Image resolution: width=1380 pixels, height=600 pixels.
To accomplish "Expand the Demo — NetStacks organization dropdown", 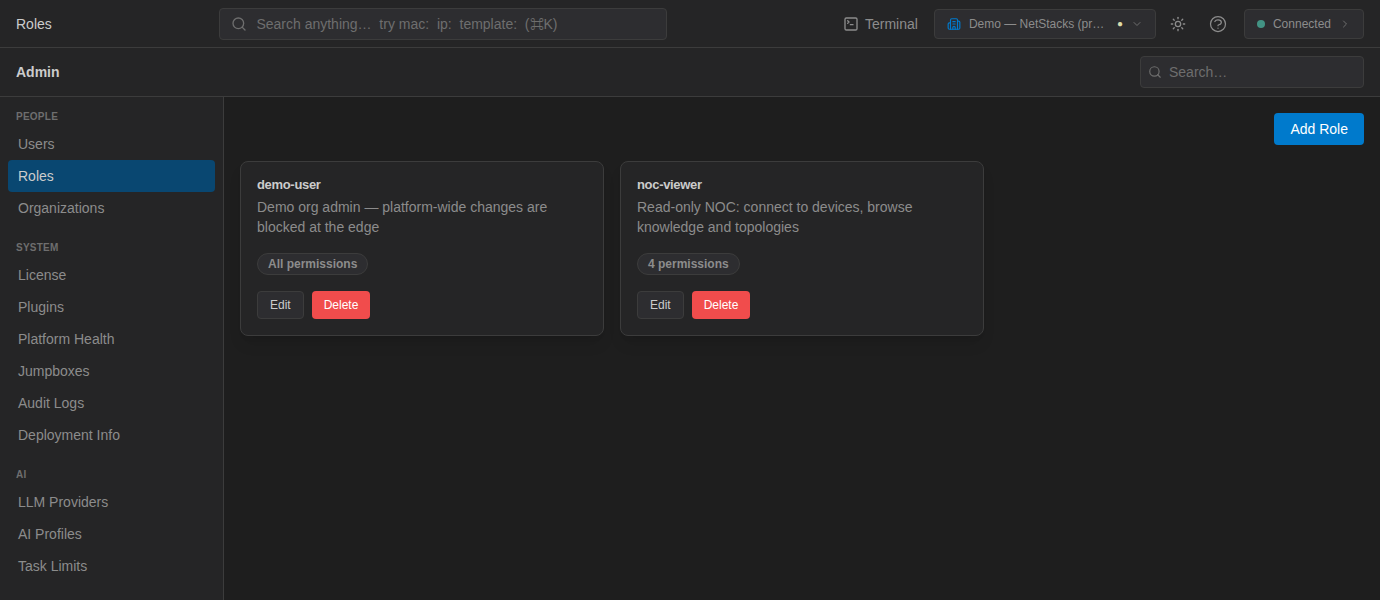I will 1045,24.
